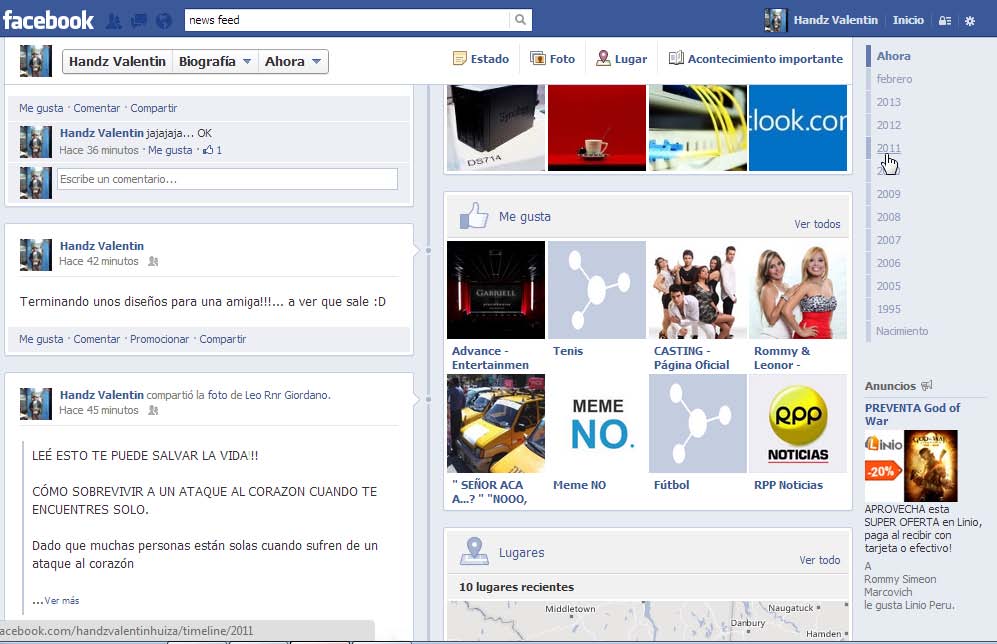Open the messages icon in top bar

click(x=139, y=20)
